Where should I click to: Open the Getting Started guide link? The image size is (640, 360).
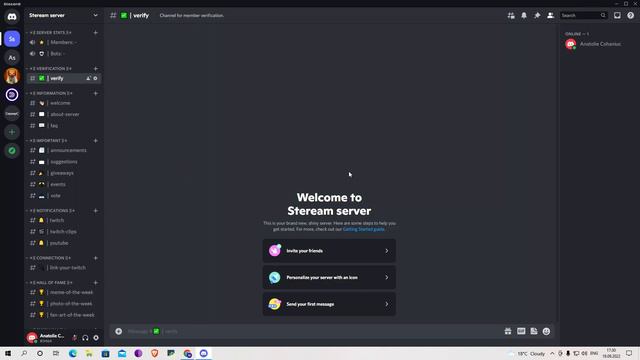(363, 229)
